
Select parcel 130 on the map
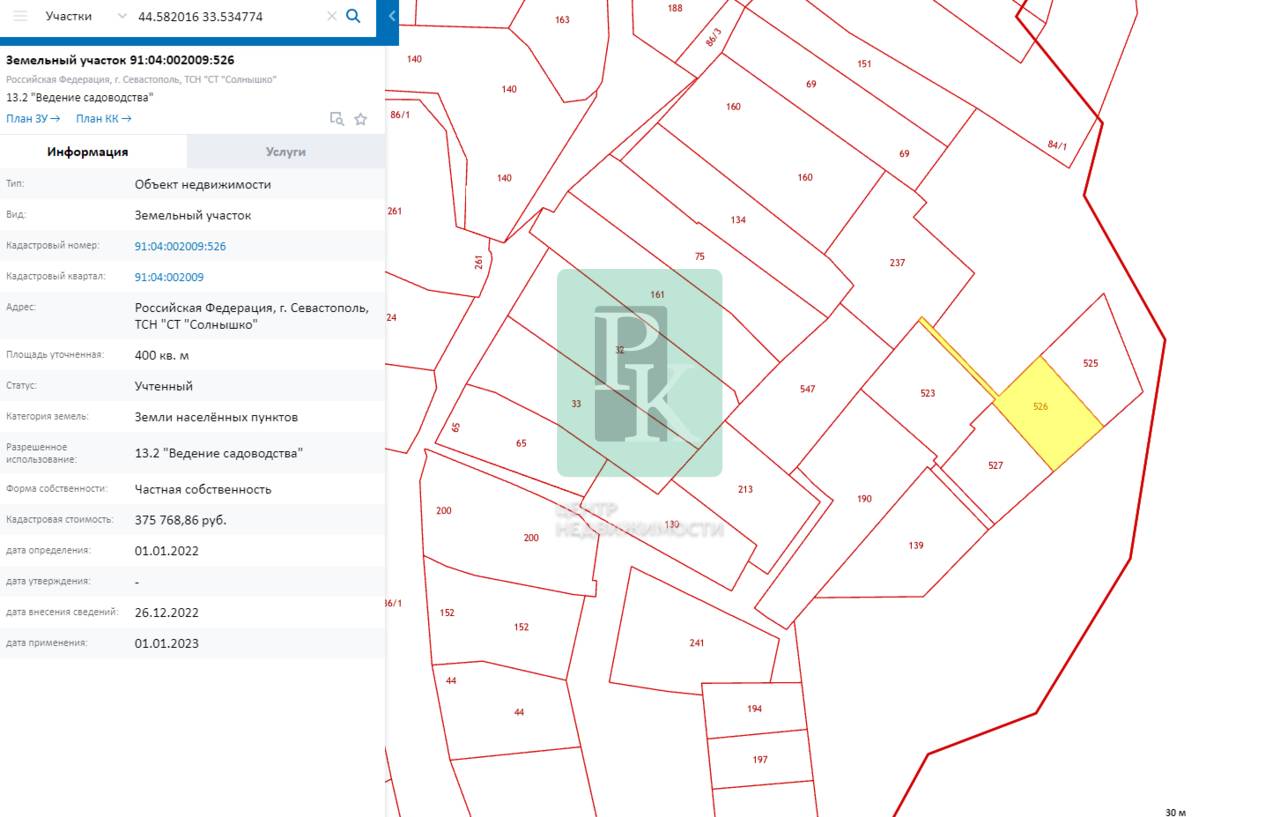click(672, 525)
